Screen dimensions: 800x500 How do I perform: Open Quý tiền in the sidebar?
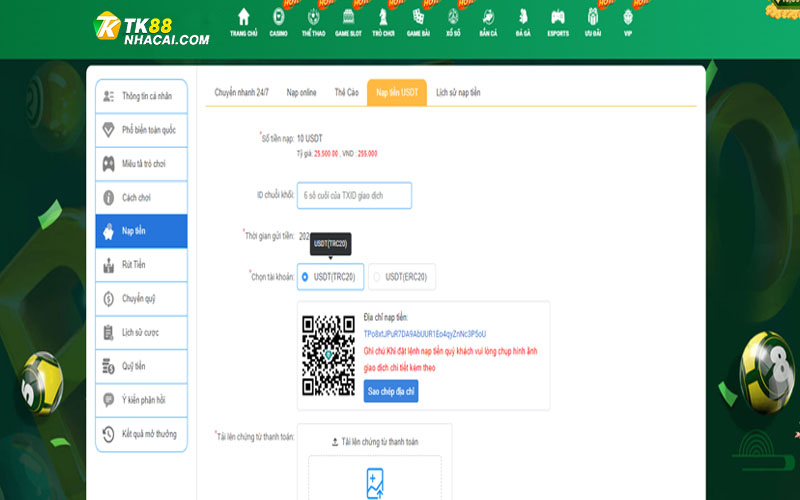(x=141, y=366)
